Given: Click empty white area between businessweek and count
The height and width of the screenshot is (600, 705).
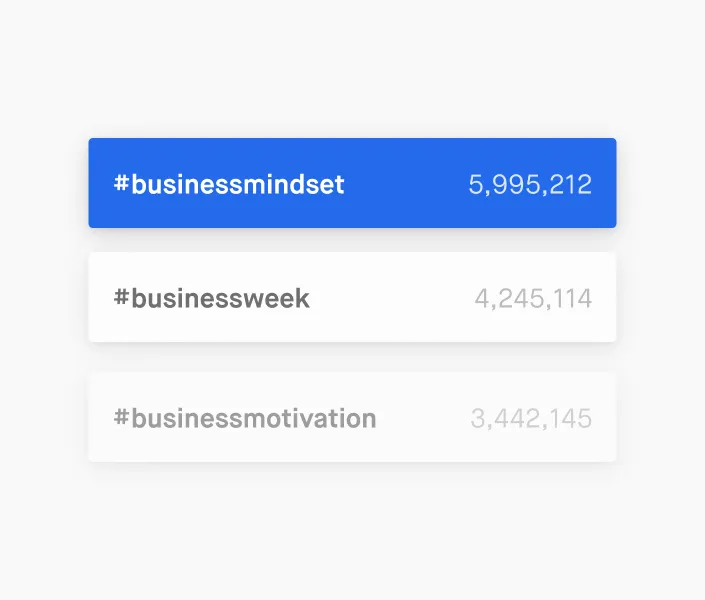Looking at the screenshot, I should tap(392, 298).
